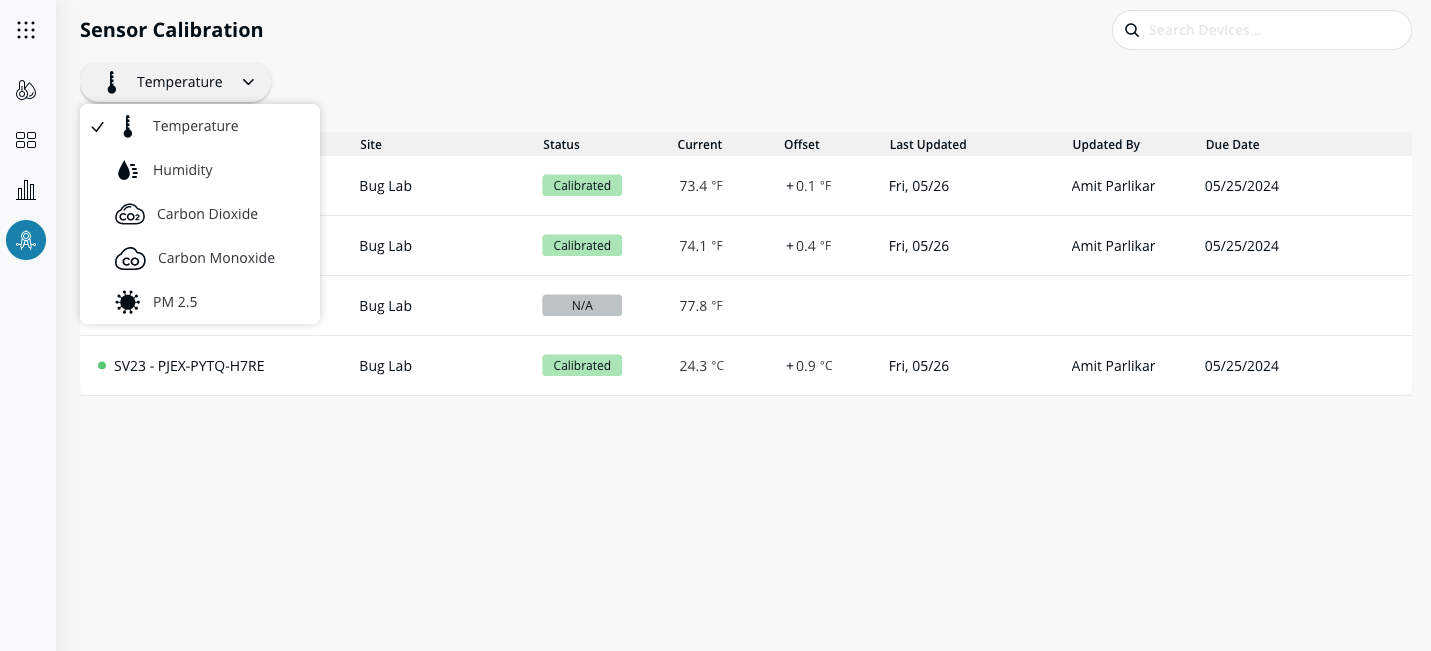This screenshot has height=651, width=1431.
Task: Sort by the Due Date column header
Action: (x=1232, y=145)
